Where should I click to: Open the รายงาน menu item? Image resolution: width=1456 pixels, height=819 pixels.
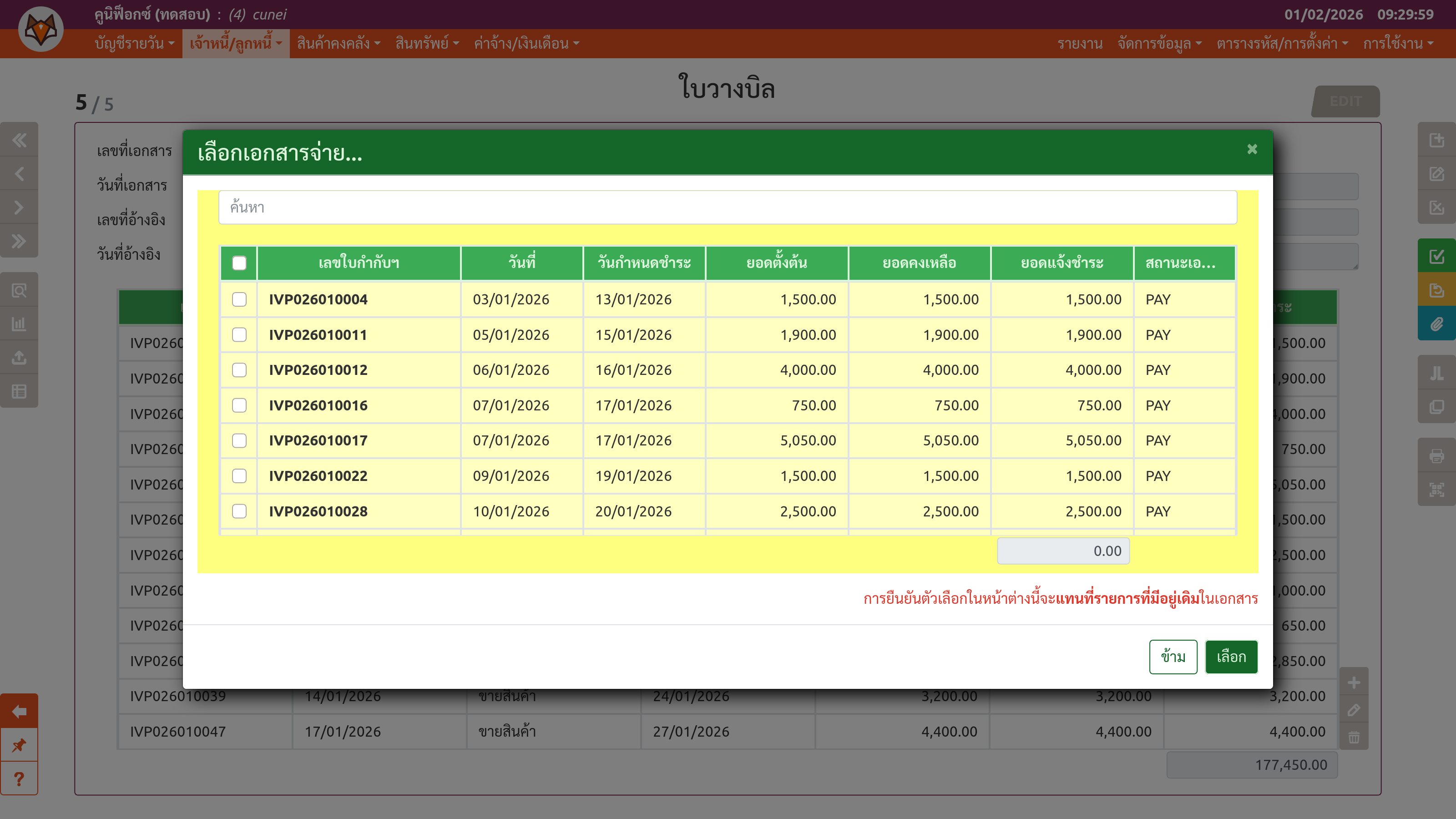1080,44
